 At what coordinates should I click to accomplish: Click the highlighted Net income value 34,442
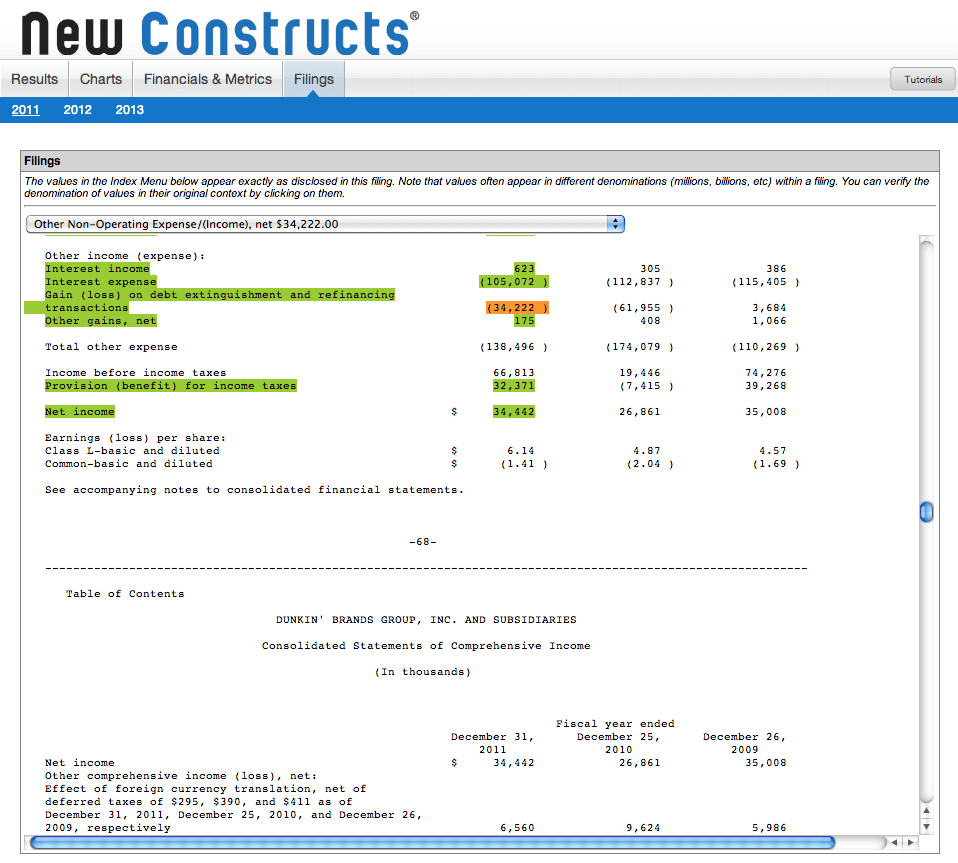click(514, 412)
